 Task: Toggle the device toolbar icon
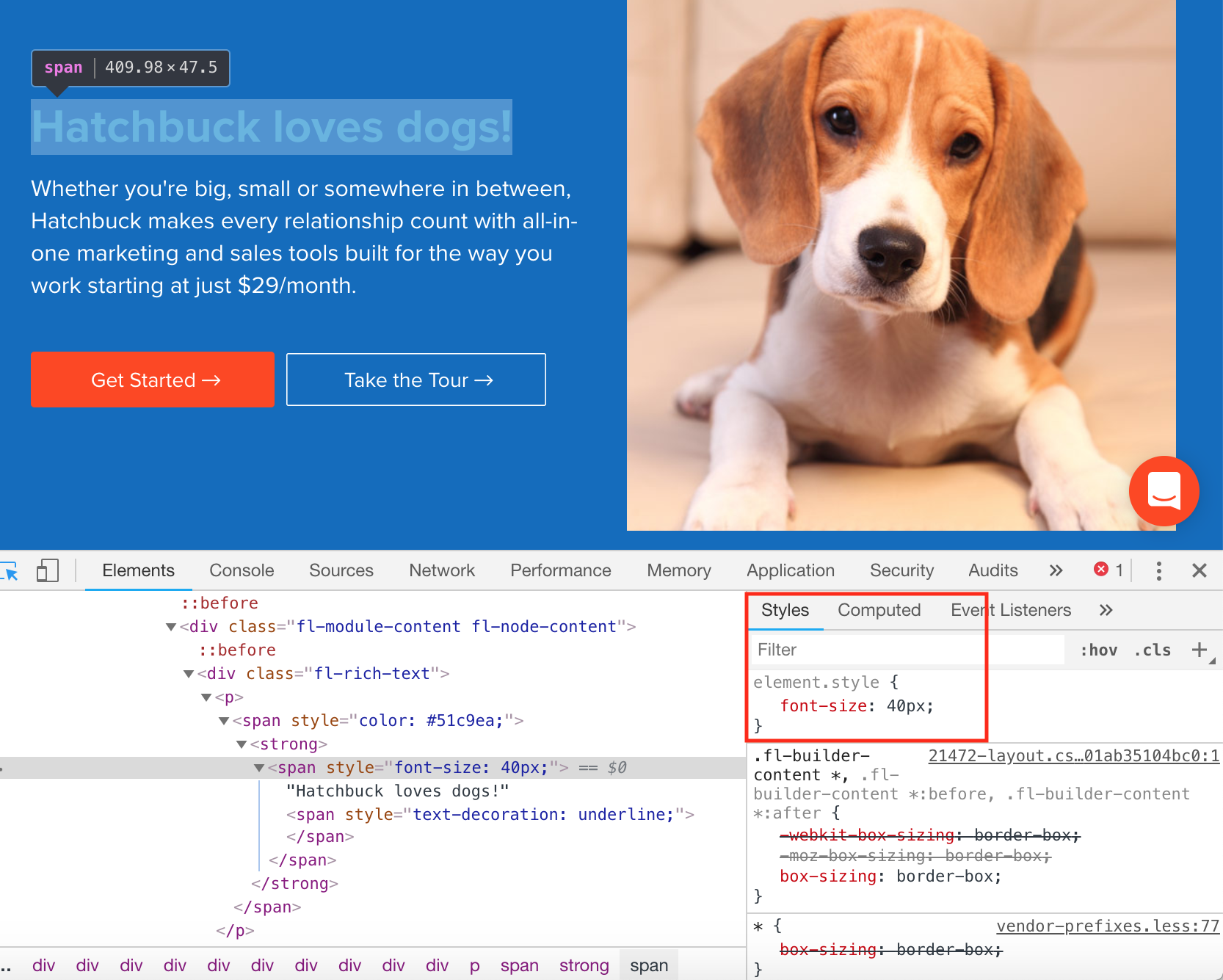48,570
